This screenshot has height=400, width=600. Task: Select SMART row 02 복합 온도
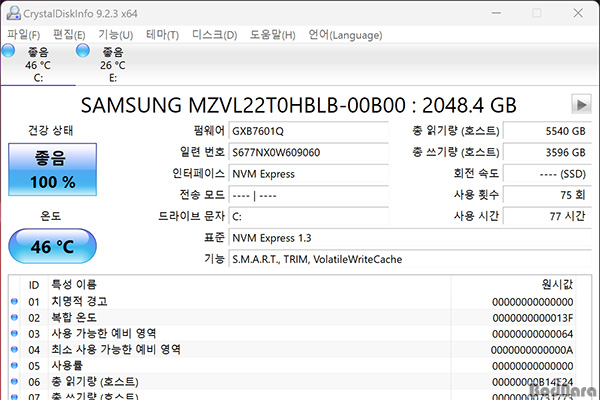pyautogui.click(x=292, y=318)
